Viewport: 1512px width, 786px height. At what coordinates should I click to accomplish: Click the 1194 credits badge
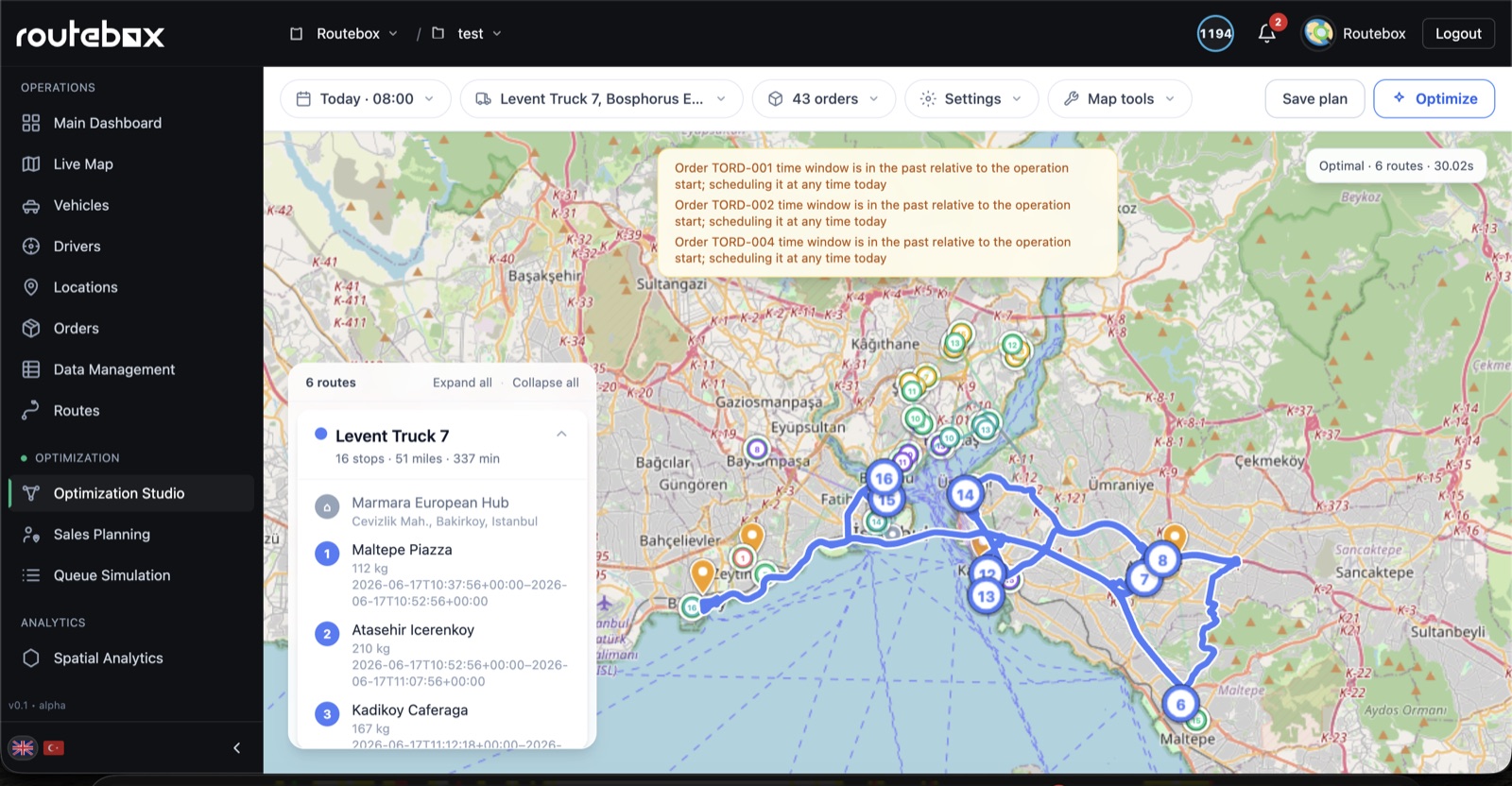1215,34
